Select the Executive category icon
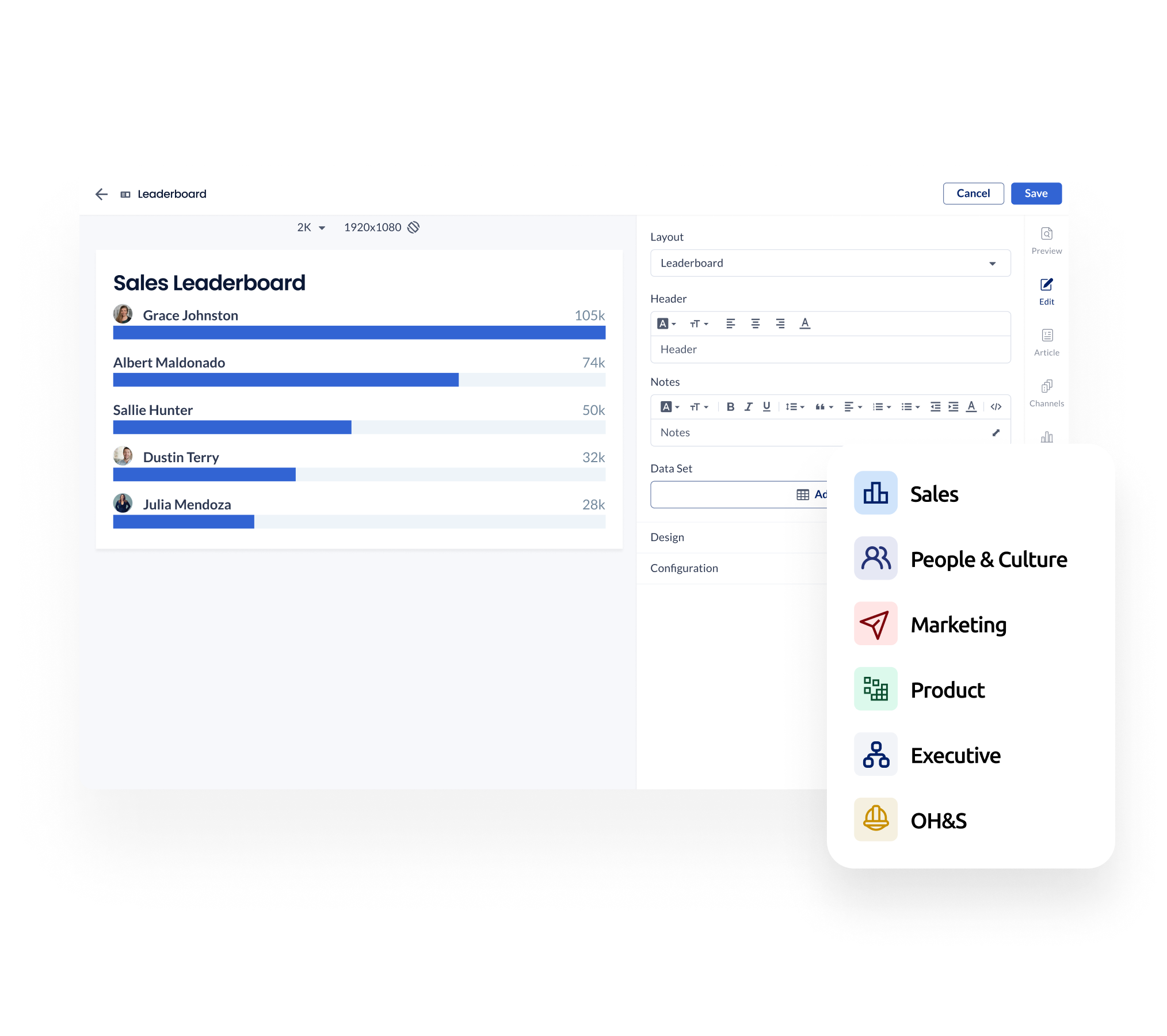Image resolution: width=1167 pixels, height=1036 pixels. pyautogui.click(x=875, y=756)
